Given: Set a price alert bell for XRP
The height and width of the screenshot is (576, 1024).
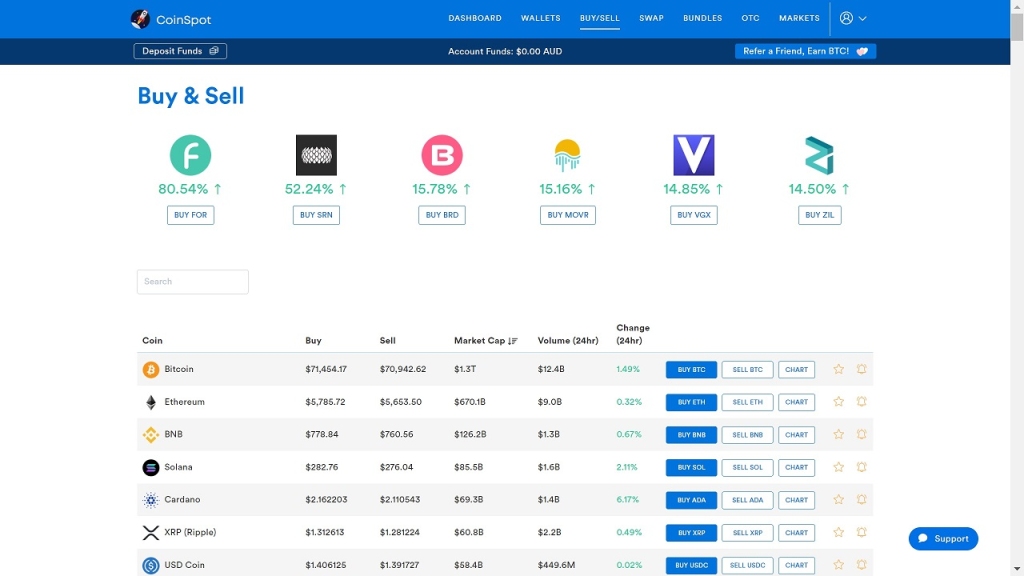Looking at the screenshot, I should coord(861,532).
